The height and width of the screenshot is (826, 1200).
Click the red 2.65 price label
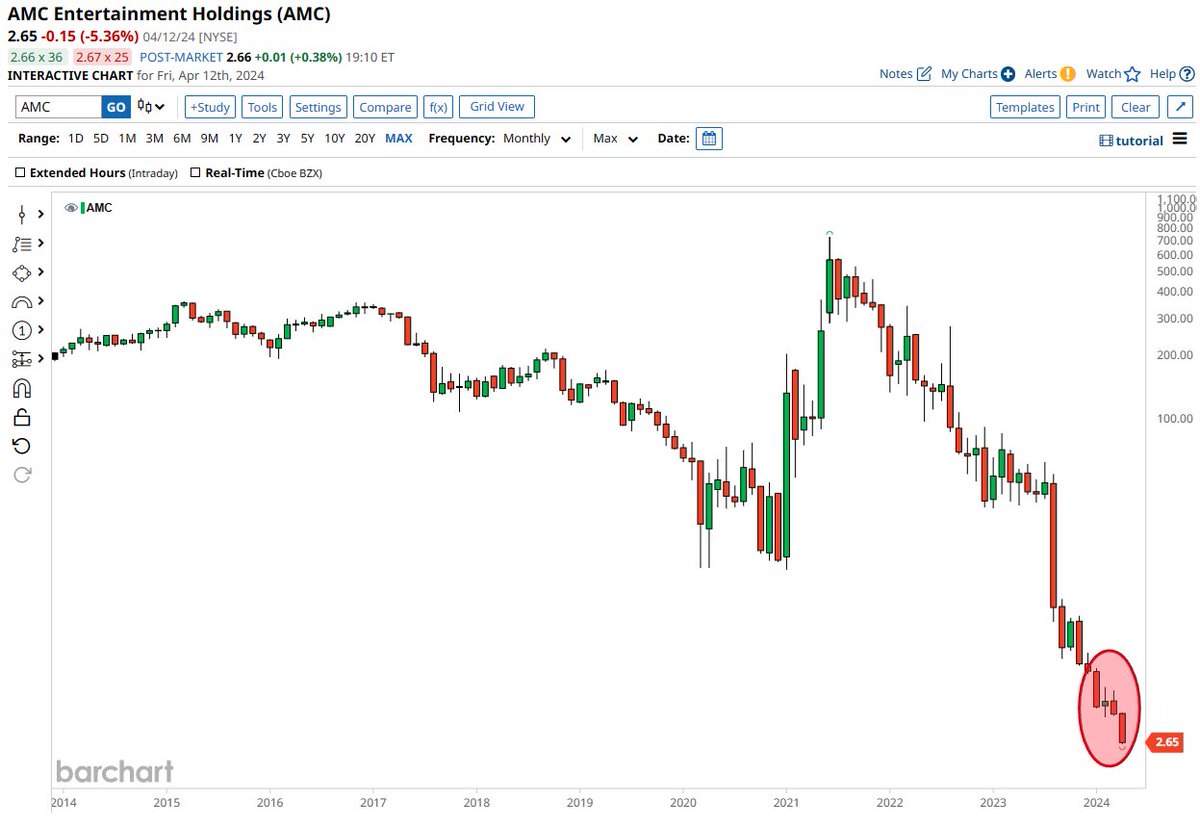click(1165, 742)
